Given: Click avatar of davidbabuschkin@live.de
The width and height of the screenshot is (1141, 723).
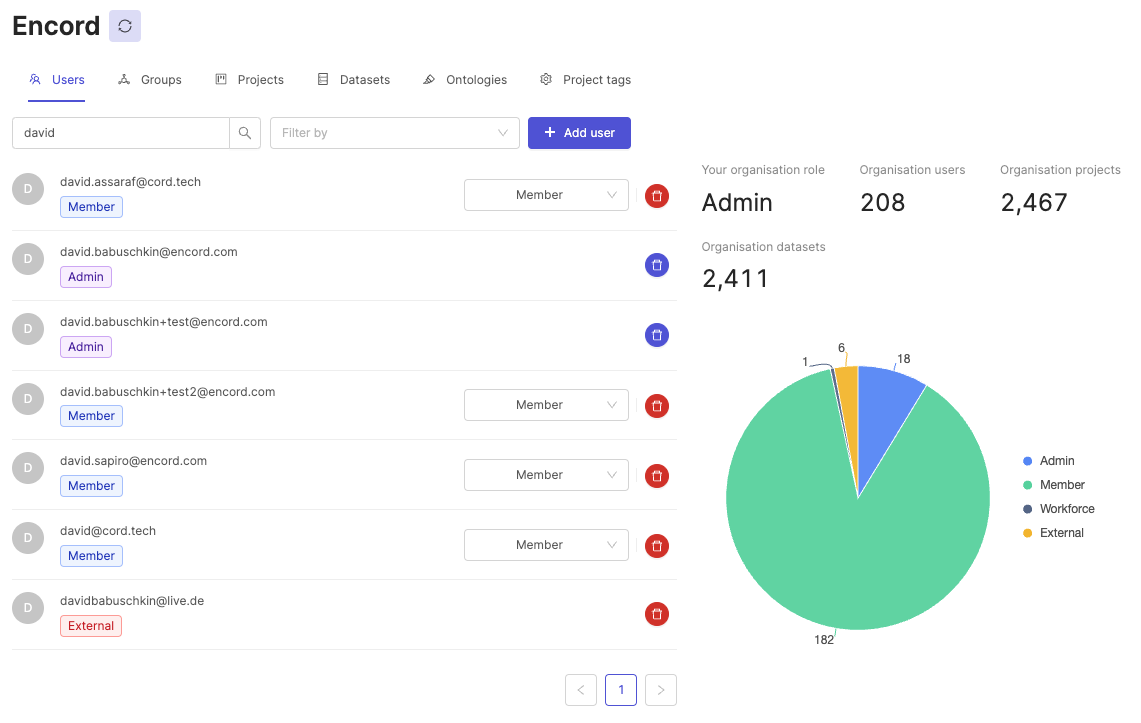Looking at the screenshot, I should click(x=28, y=608).
